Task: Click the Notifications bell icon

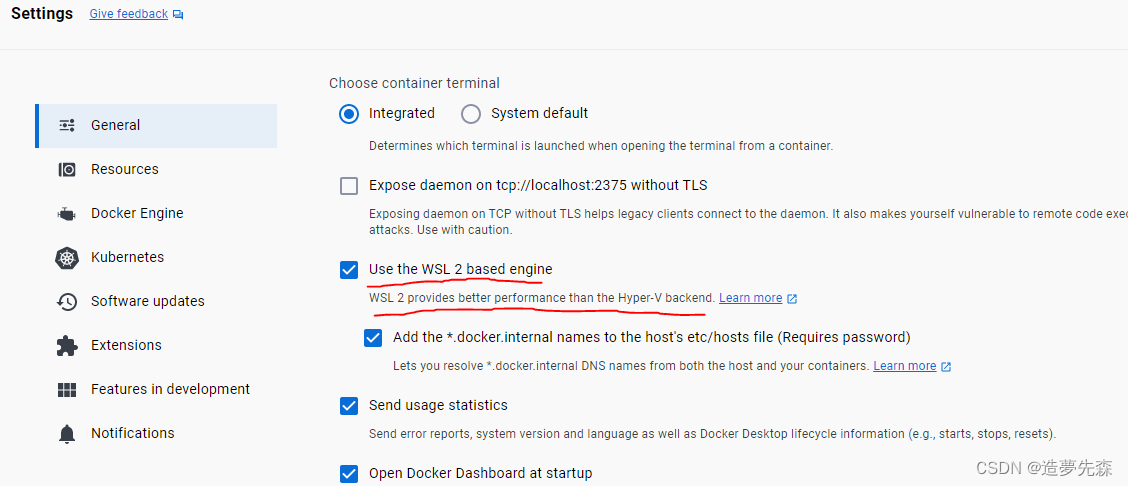Action: click(x=67, y=434)
